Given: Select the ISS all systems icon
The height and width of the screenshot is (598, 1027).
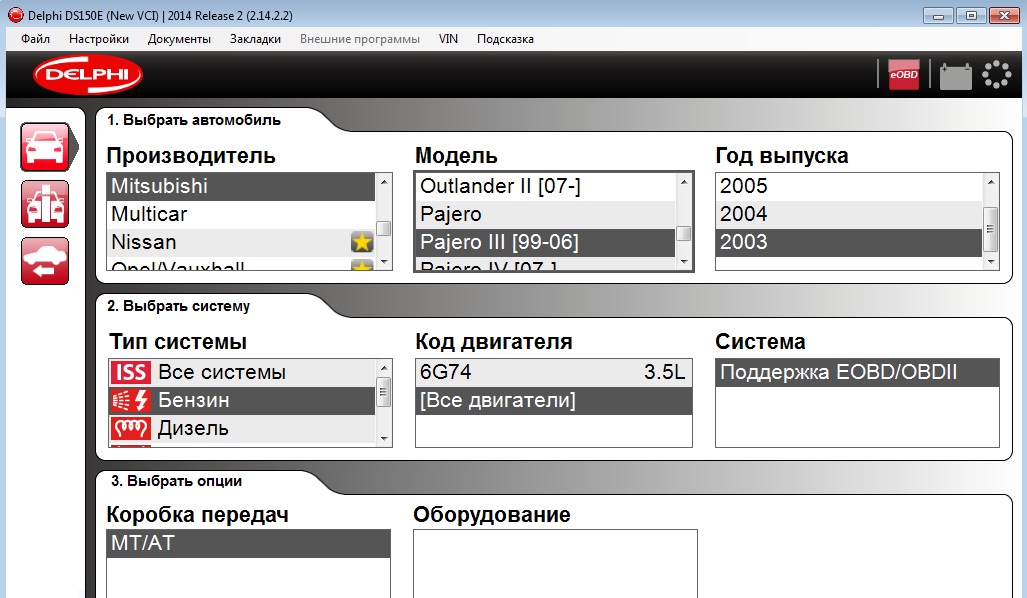Looking at the screenshot, I should tap(130, 372).
